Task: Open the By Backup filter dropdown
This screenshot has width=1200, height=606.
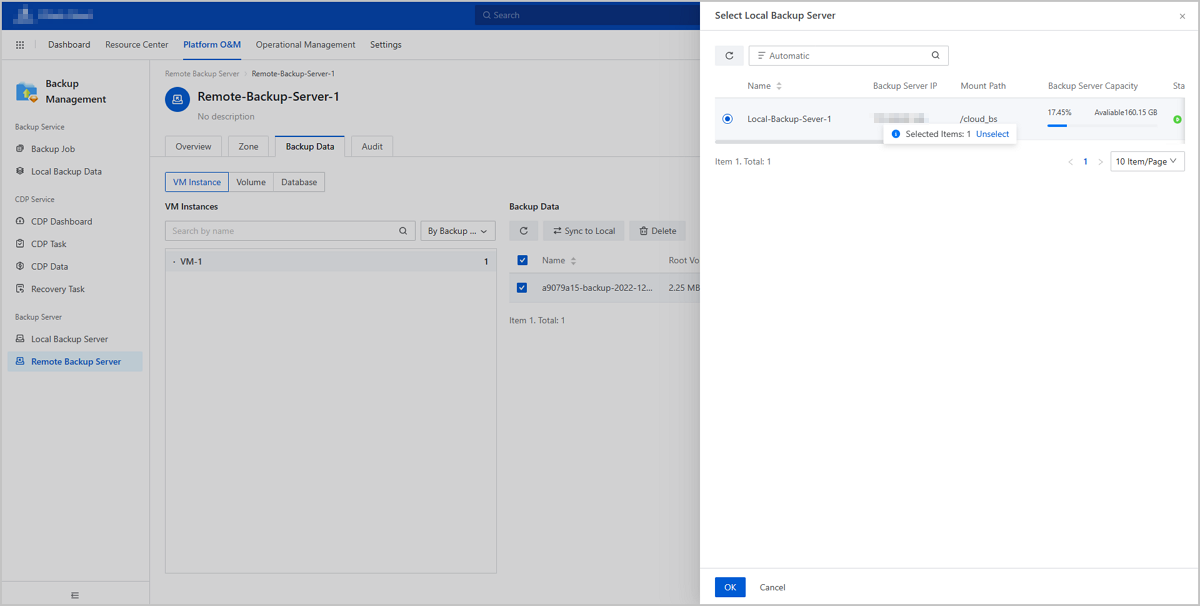Action: 458,231
